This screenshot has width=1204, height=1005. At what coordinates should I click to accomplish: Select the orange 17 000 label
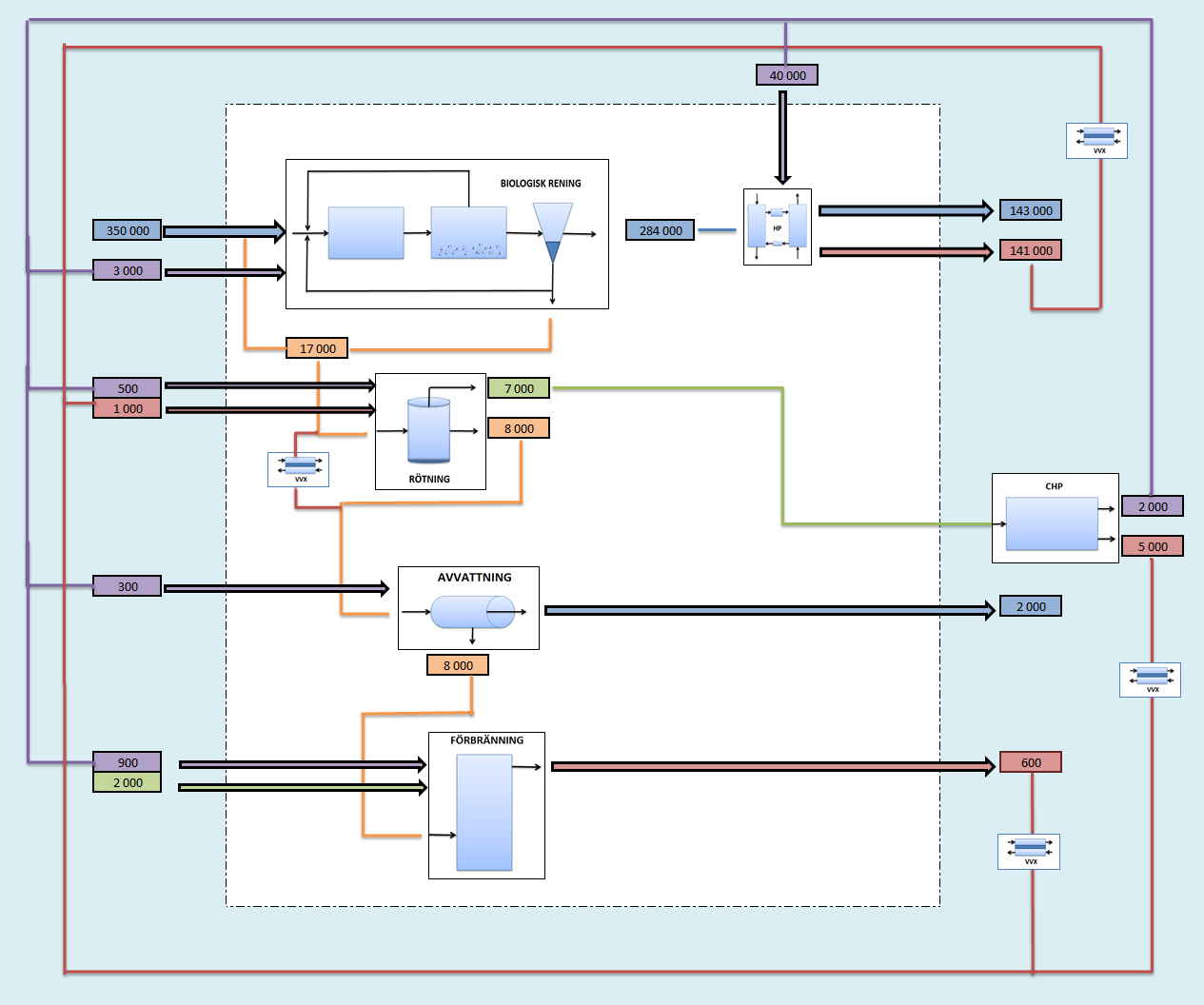317,348
